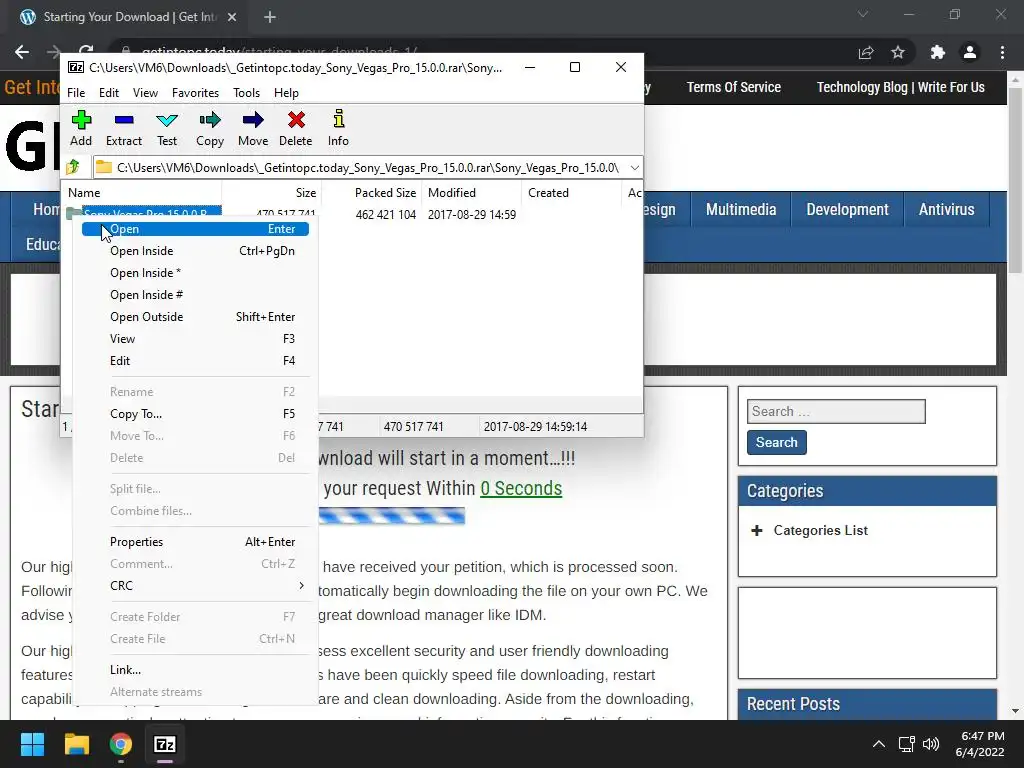The image size is (1024, 768).
Task: Click the Info toolbar icon
Action: click(338, 128)
